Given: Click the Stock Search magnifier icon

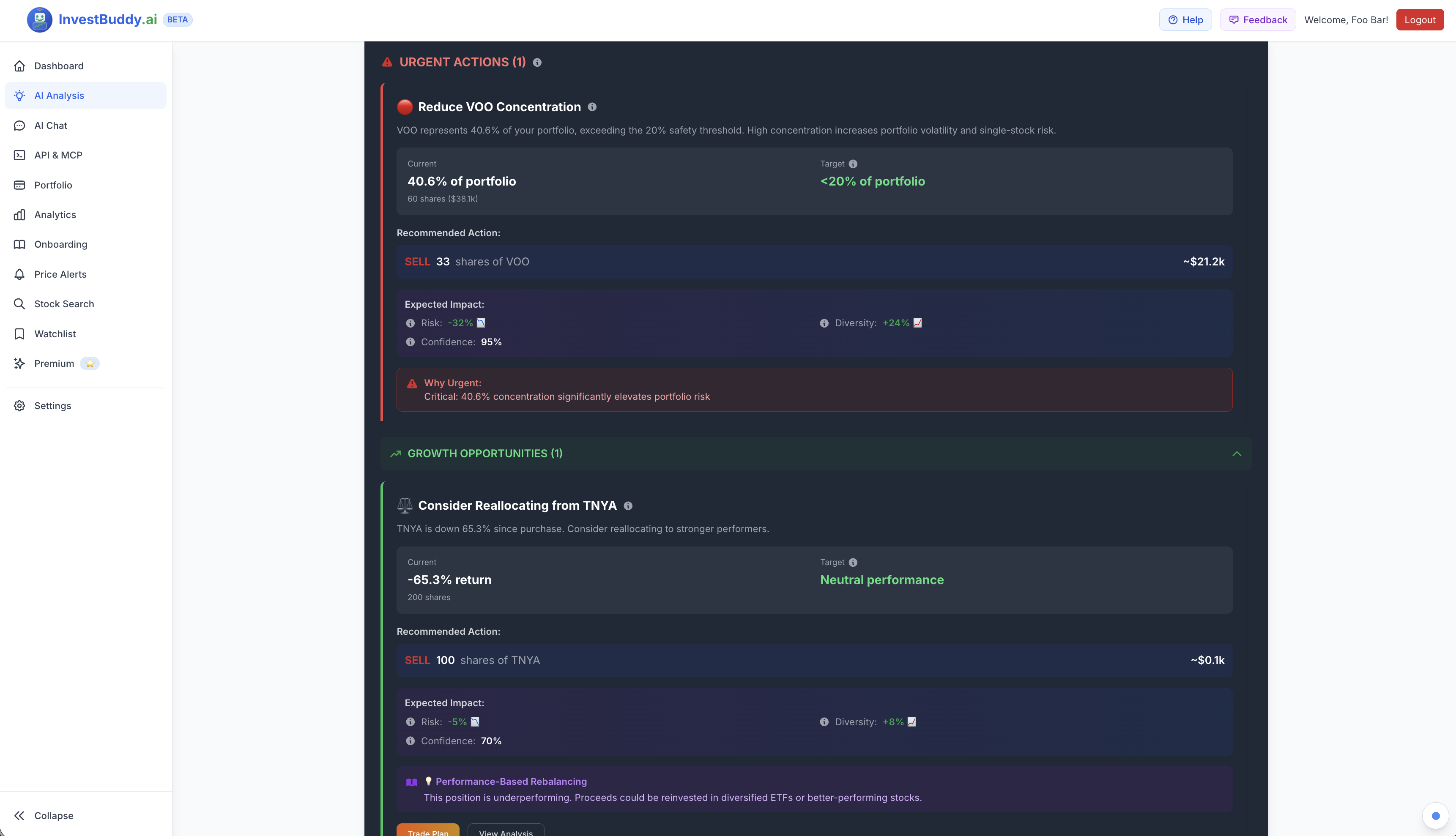Looking at the screenshot, I should (x=19, y=304).
